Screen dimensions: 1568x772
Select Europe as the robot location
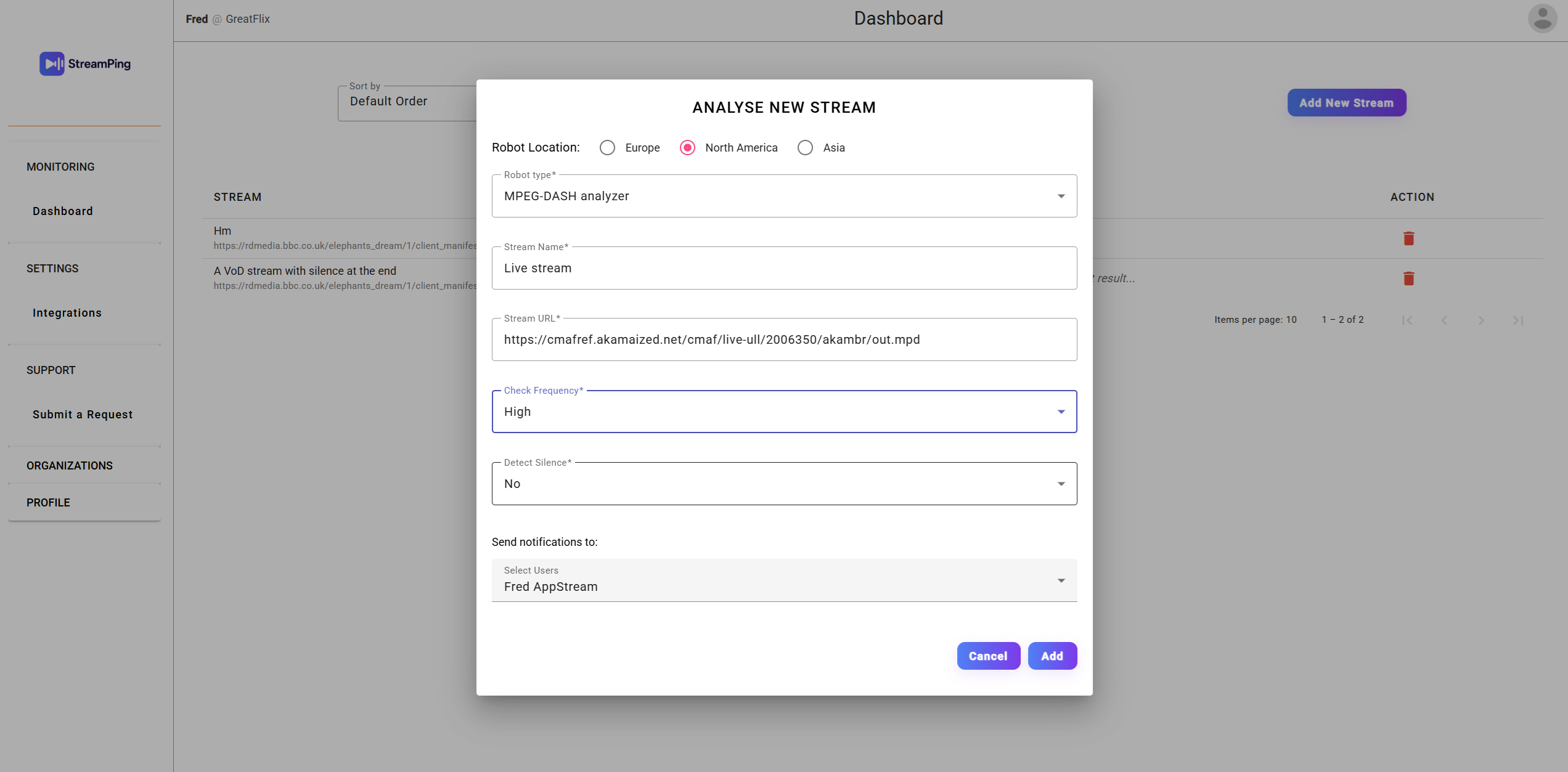608,147
